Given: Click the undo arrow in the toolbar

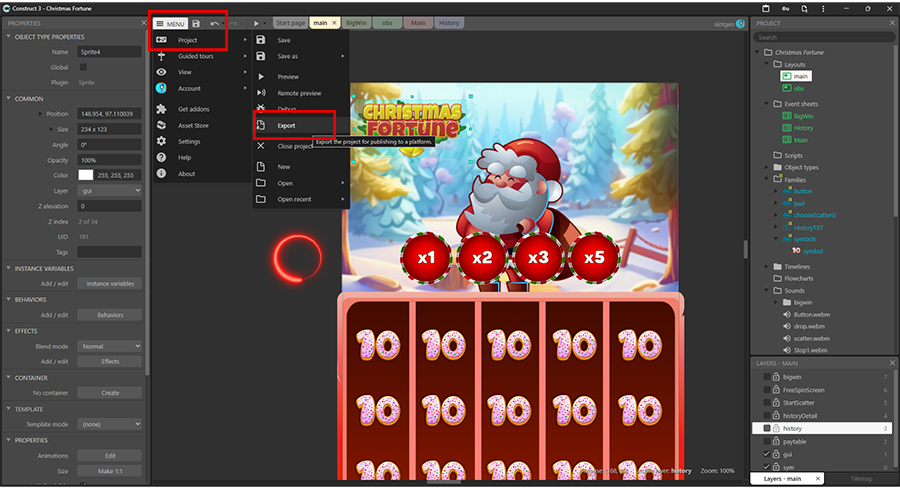Looking at the screenshot, I should [215, 23].
